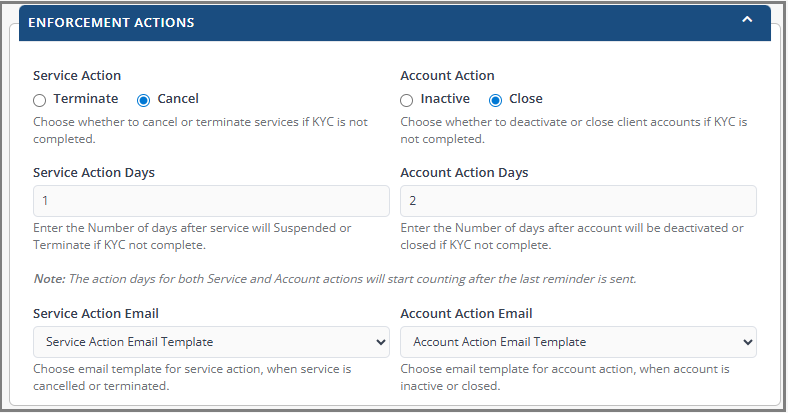Image resolution: width=788 pixels, height=413 pixels.
Task: Click the Service Action Days field label
Action: click(94, 172)
